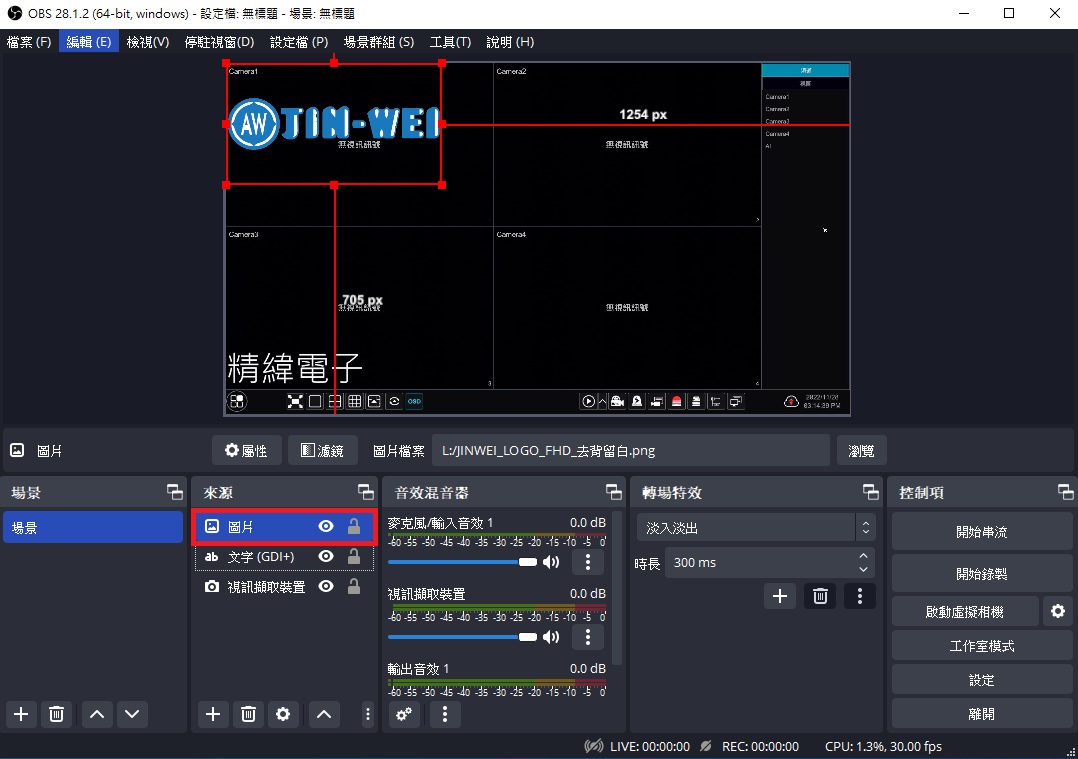Open the 檢視(V) menu

pos(148,42)
